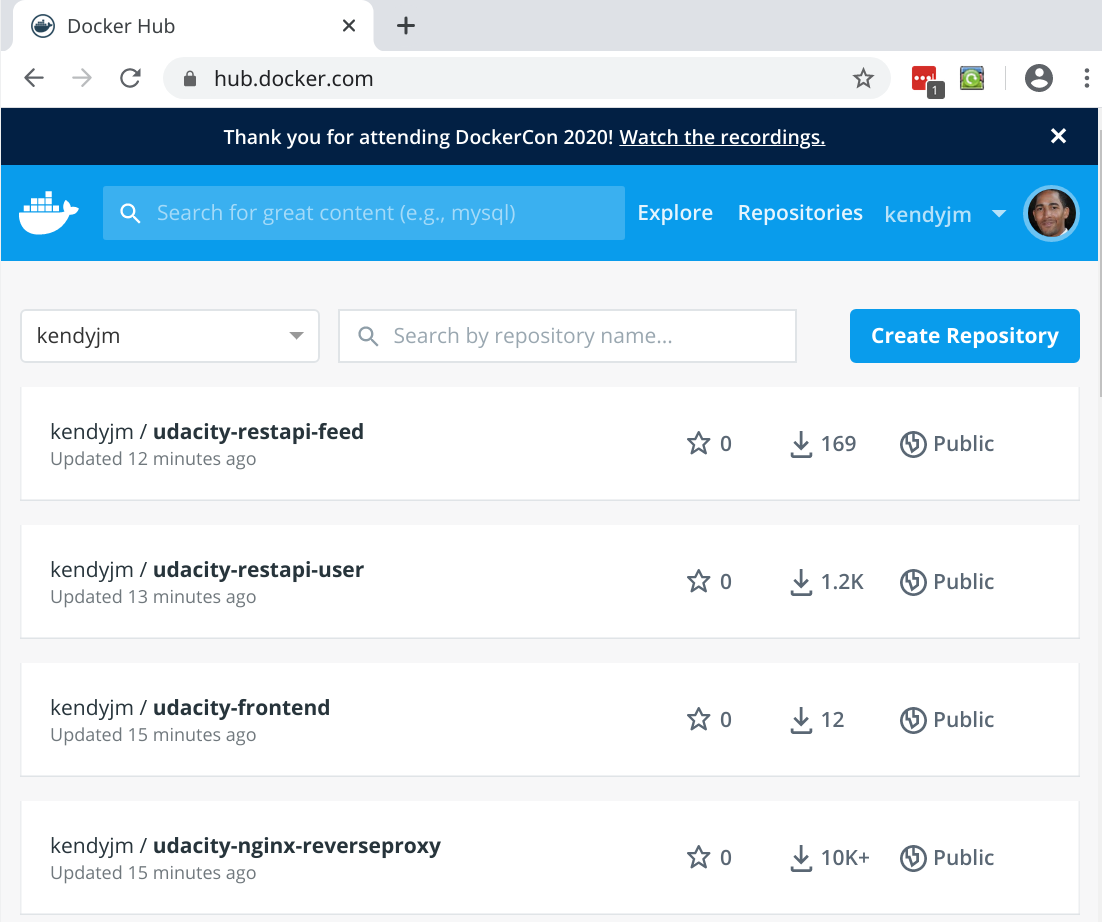Click 'Updated 12 minutes ago' text

tap(153, 459)
